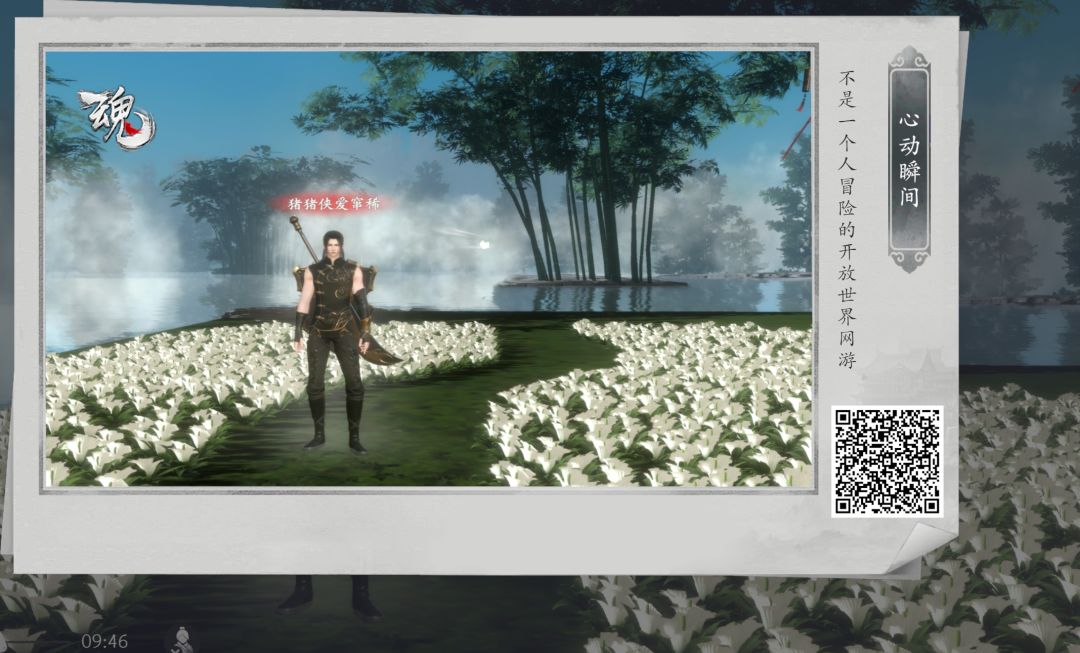Tap the 09:46 clock display
The width and height of the screenshot is (1080, 653).
tap(104, 641)
